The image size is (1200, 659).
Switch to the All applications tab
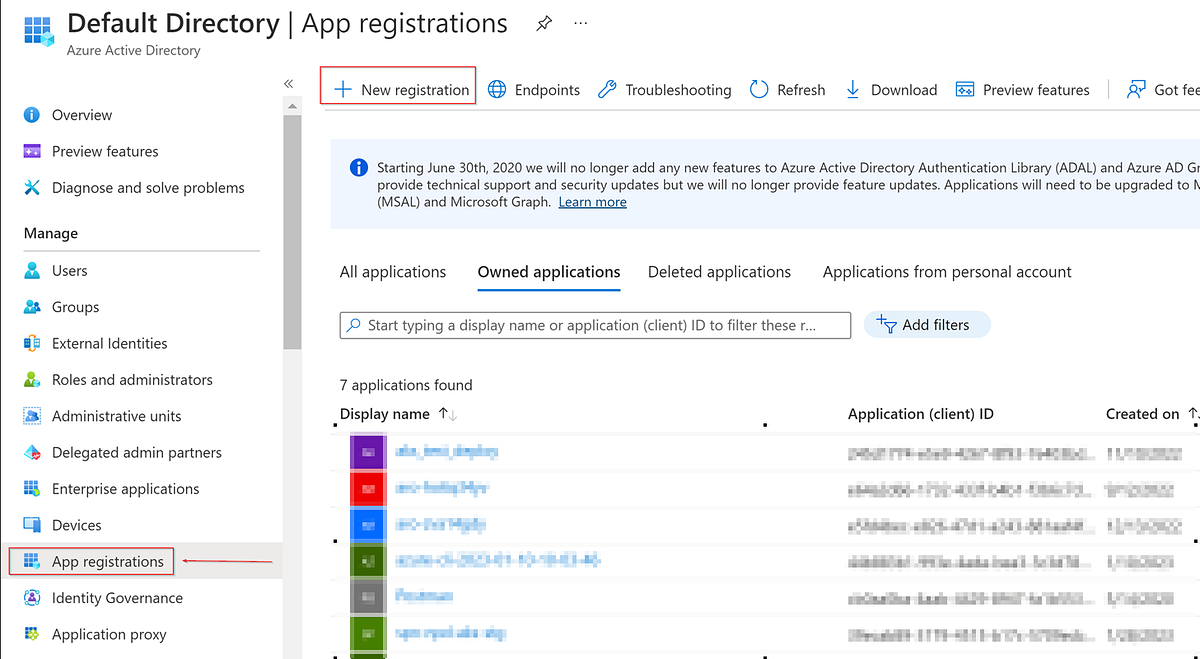(393, 271)
